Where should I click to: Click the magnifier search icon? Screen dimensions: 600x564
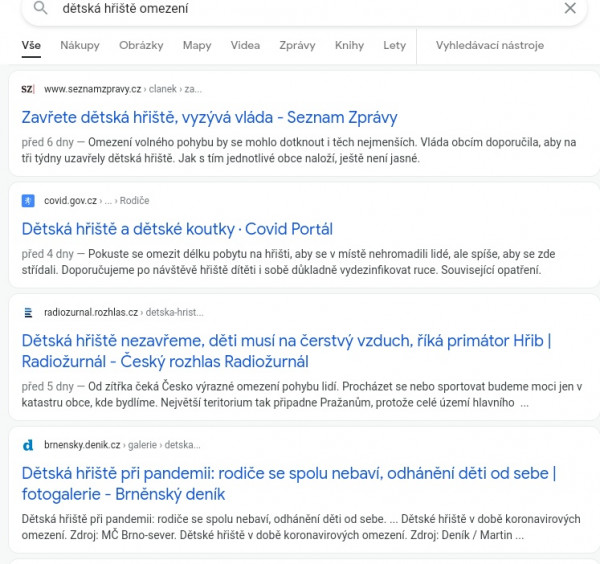pos(41,8)
